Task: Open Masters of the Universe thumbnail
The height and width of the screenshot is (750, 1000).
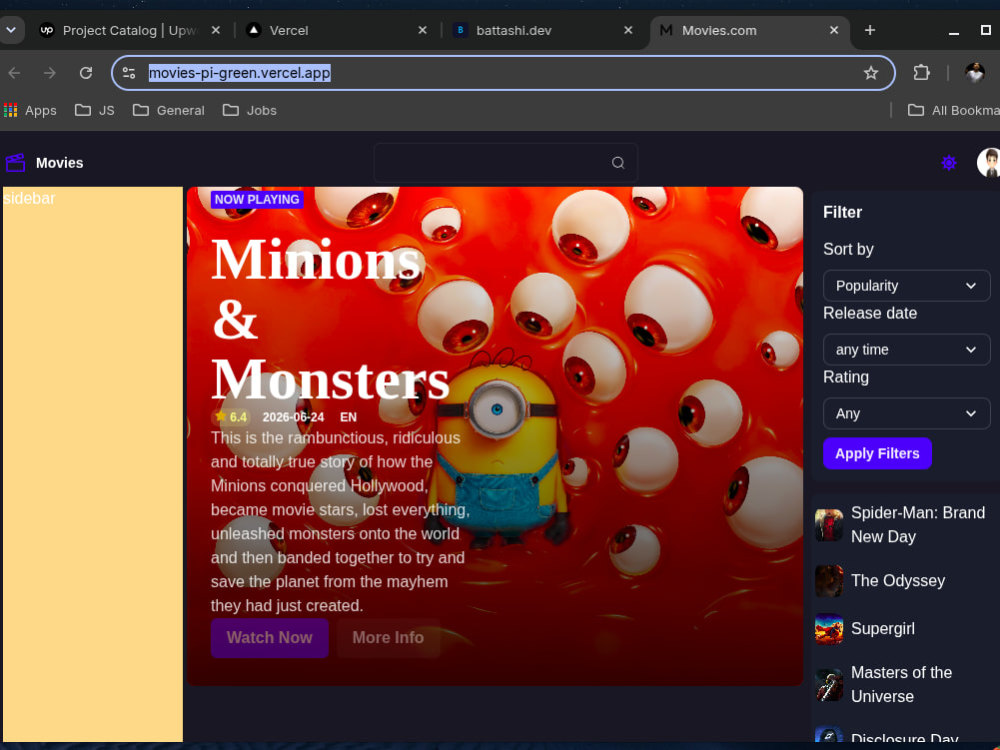Action: pos(828,684)
